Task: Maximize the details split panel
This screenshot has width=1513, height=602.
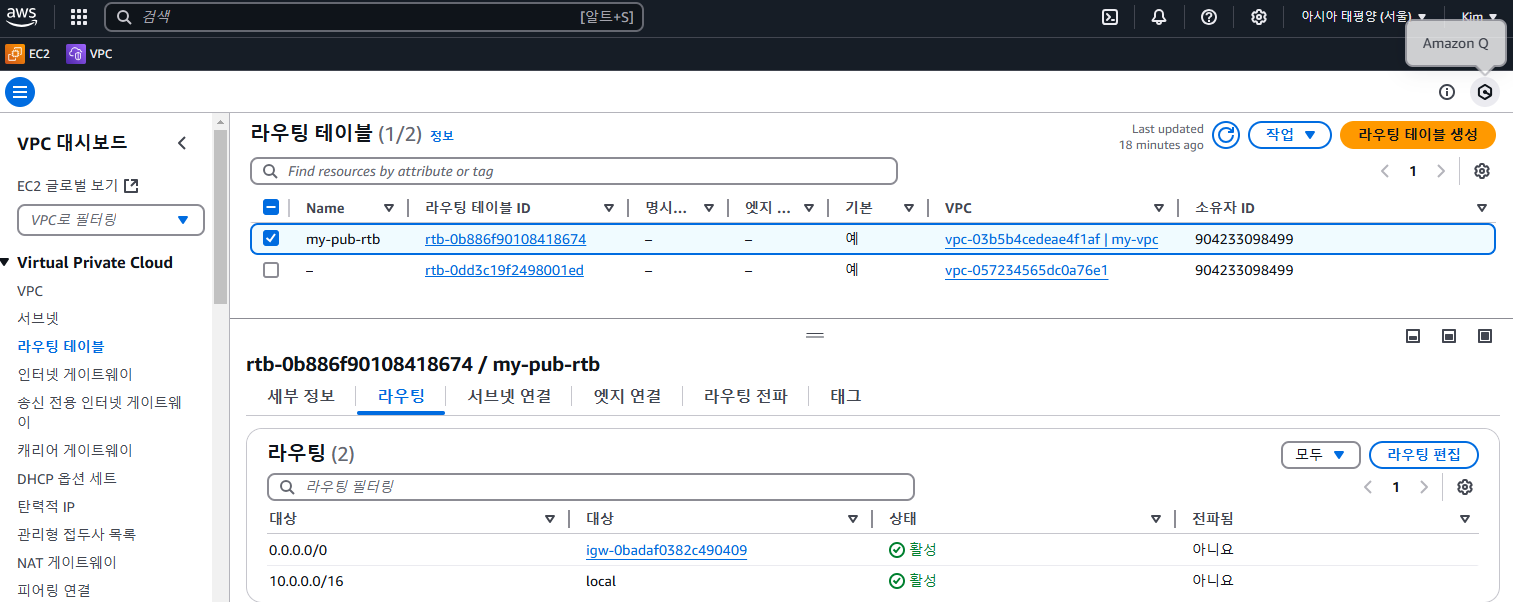Action: coord(1485,335)
